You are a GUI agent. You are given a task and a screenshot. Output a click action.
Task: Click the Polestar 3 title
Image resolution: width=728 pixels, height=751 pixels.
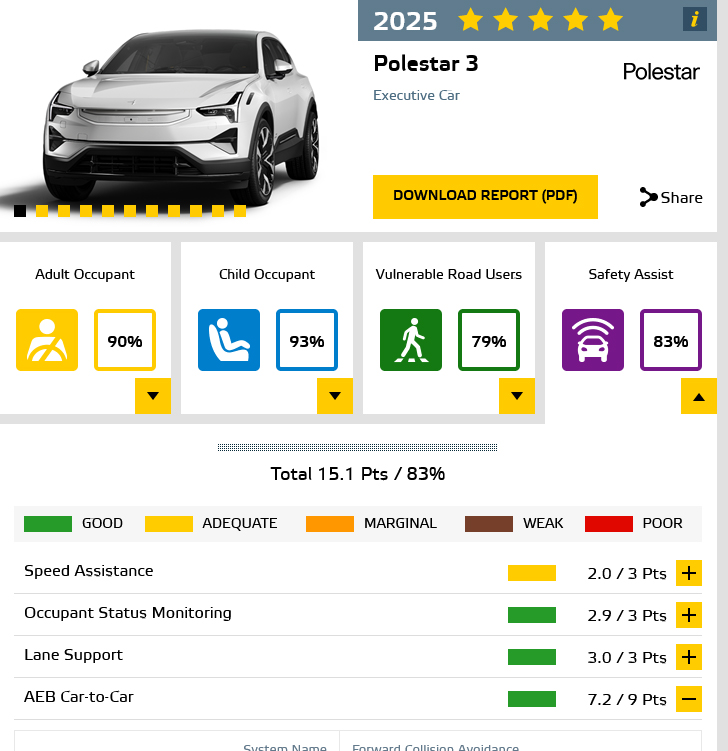pos(426,64)
